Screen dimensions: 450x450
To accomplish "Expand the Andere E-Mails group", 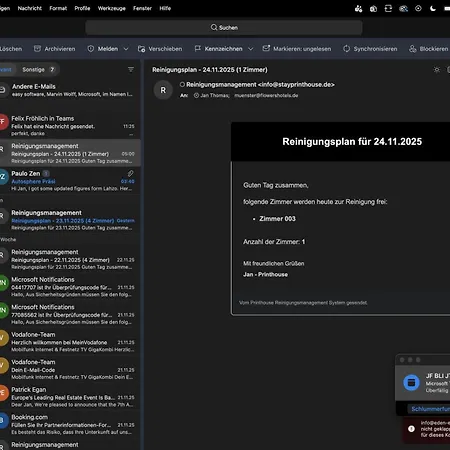I will click(68, 90).
